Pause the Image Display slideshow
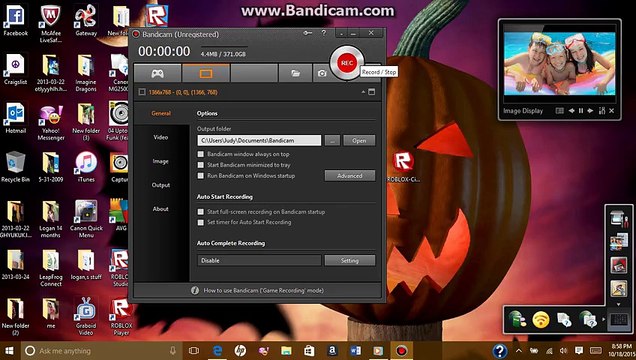 581,111
